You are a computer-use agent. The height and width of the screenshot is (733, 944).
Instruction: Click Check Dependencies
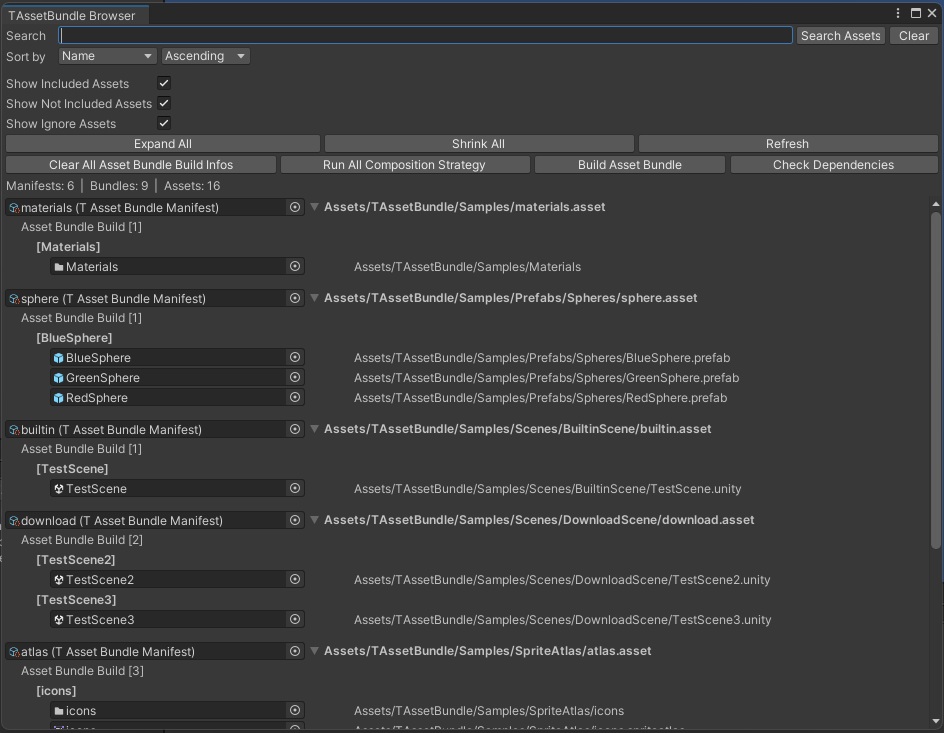coord(834,165)
